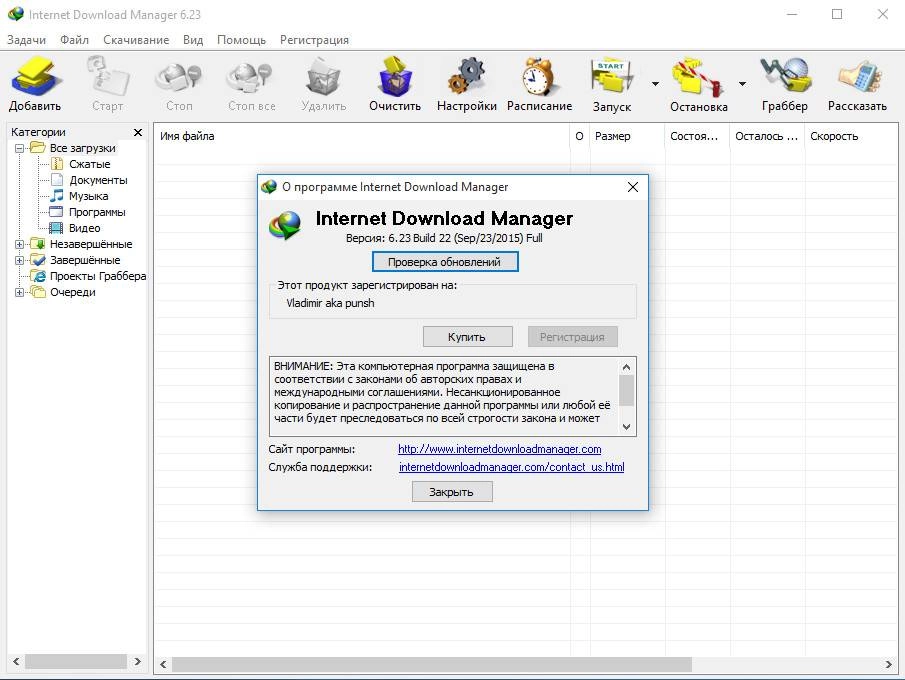Click the download list right scroll arrow
The image size is (905, 680).
tap(889, 664)
